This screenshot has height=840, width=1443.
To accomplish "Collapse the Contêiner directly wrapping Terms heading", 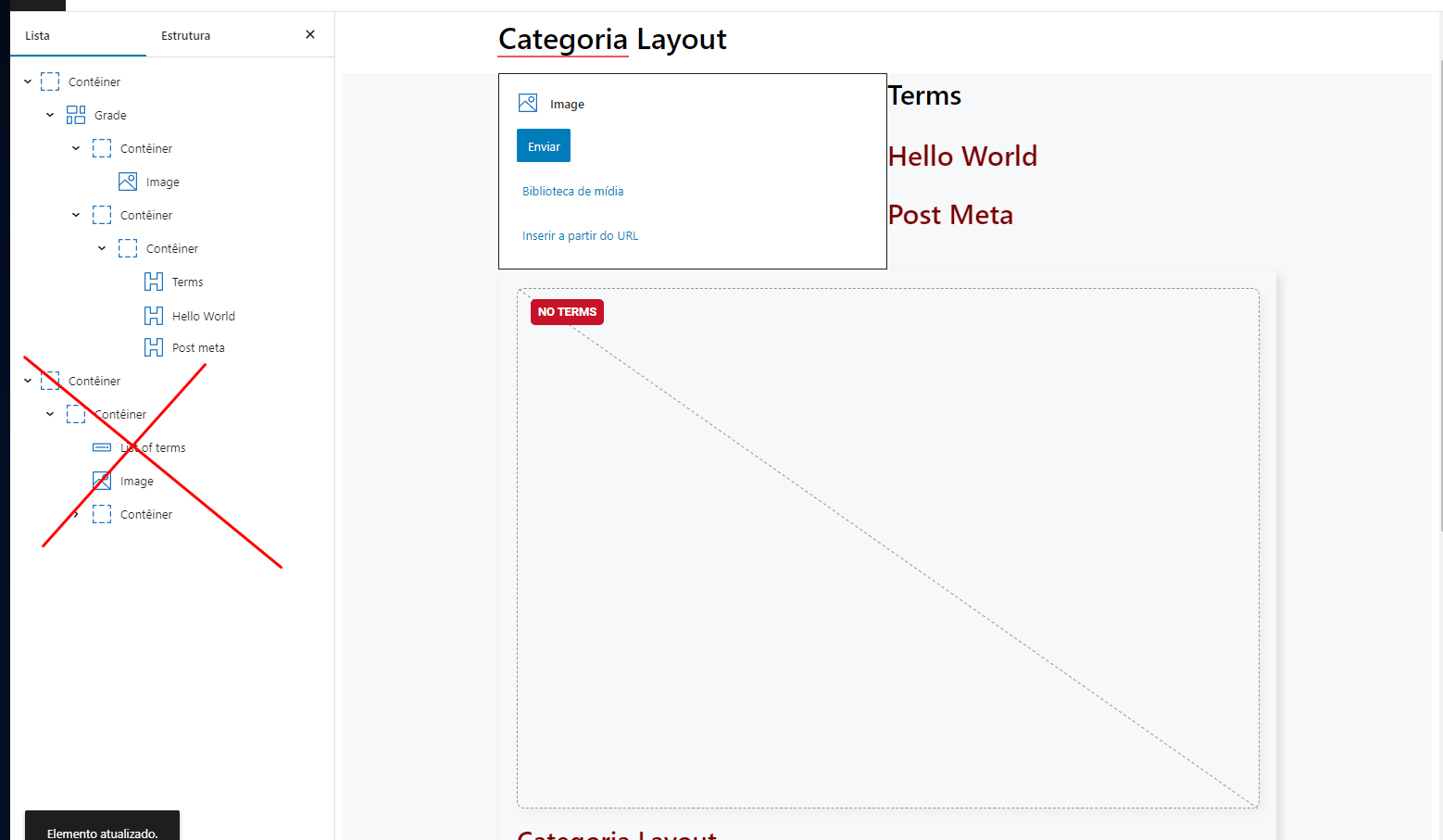I will [102, 248].
